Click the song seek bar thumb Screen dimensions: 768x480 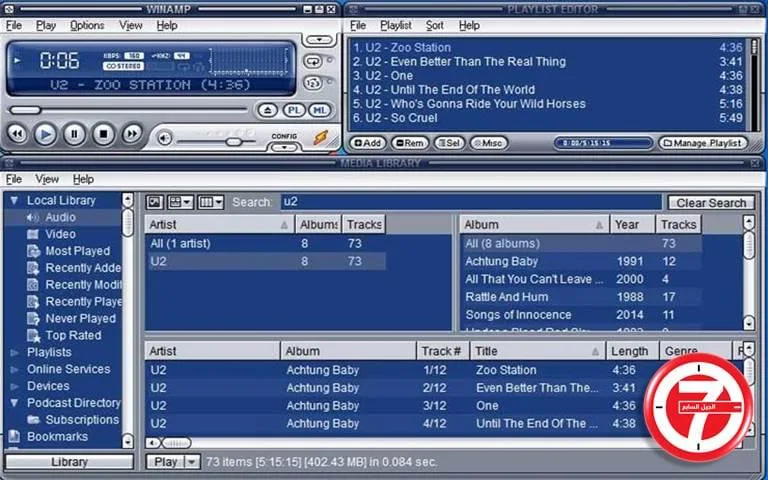[x=25, y=110]
